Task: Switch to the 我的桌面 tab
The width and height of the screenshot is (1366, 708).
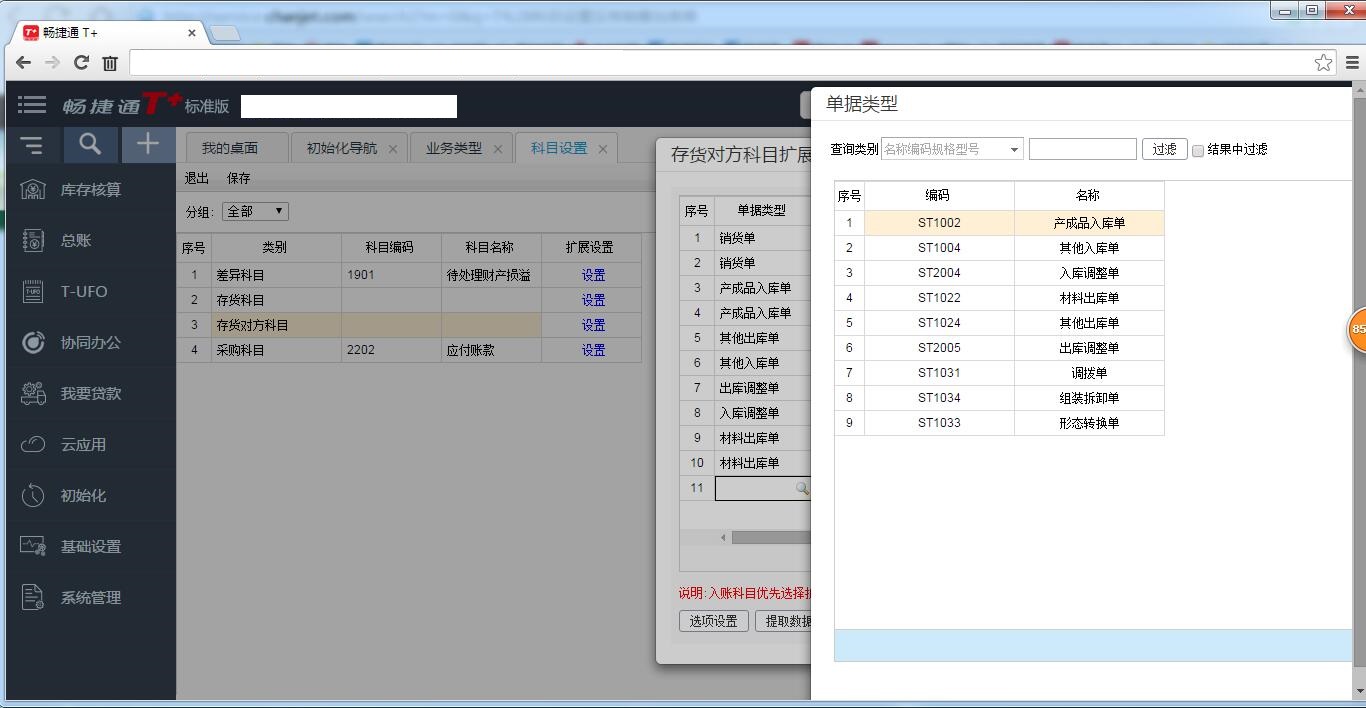Action: click(232, 147)
